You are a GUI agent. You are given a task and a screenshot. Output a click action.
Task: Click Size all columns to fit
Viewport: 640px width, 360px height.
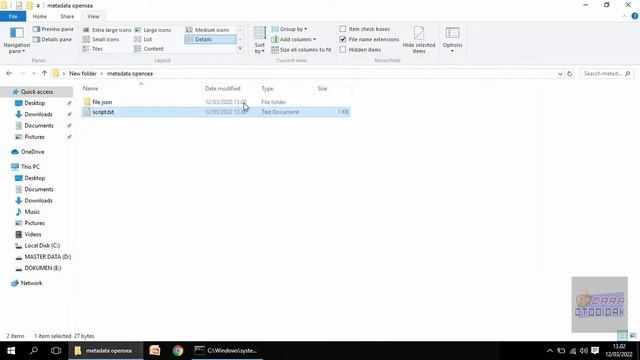[301, 49]
